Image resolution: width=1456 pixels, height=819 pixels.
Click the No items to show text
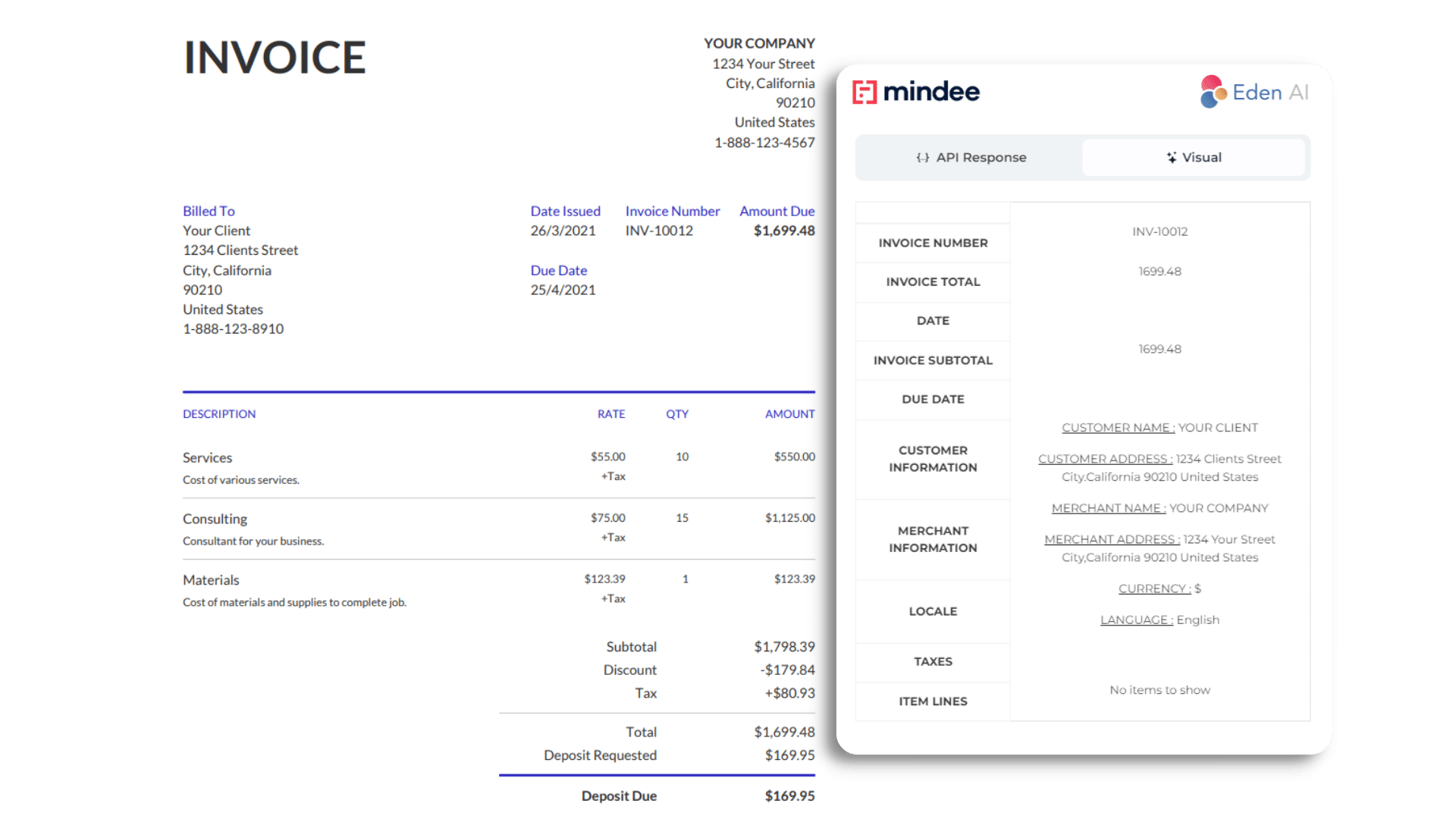[1159, 690]
